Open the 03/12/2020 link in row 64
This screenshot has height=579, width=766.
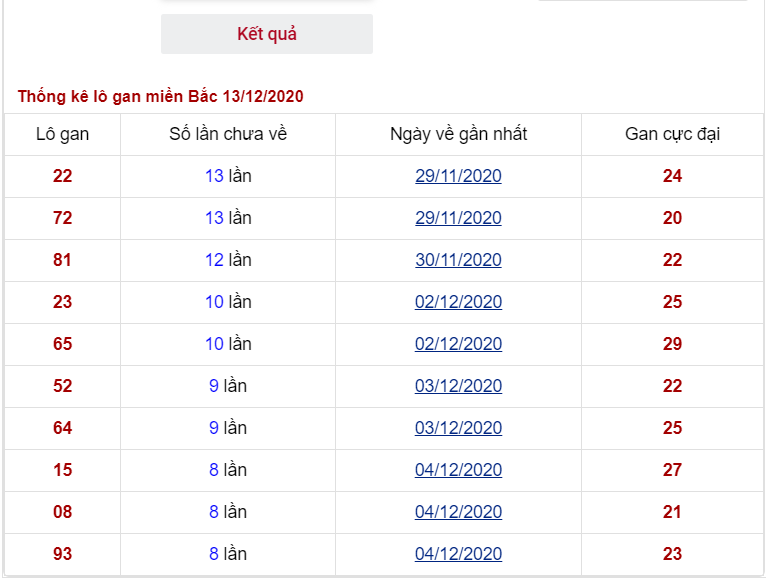pos(458,428)
